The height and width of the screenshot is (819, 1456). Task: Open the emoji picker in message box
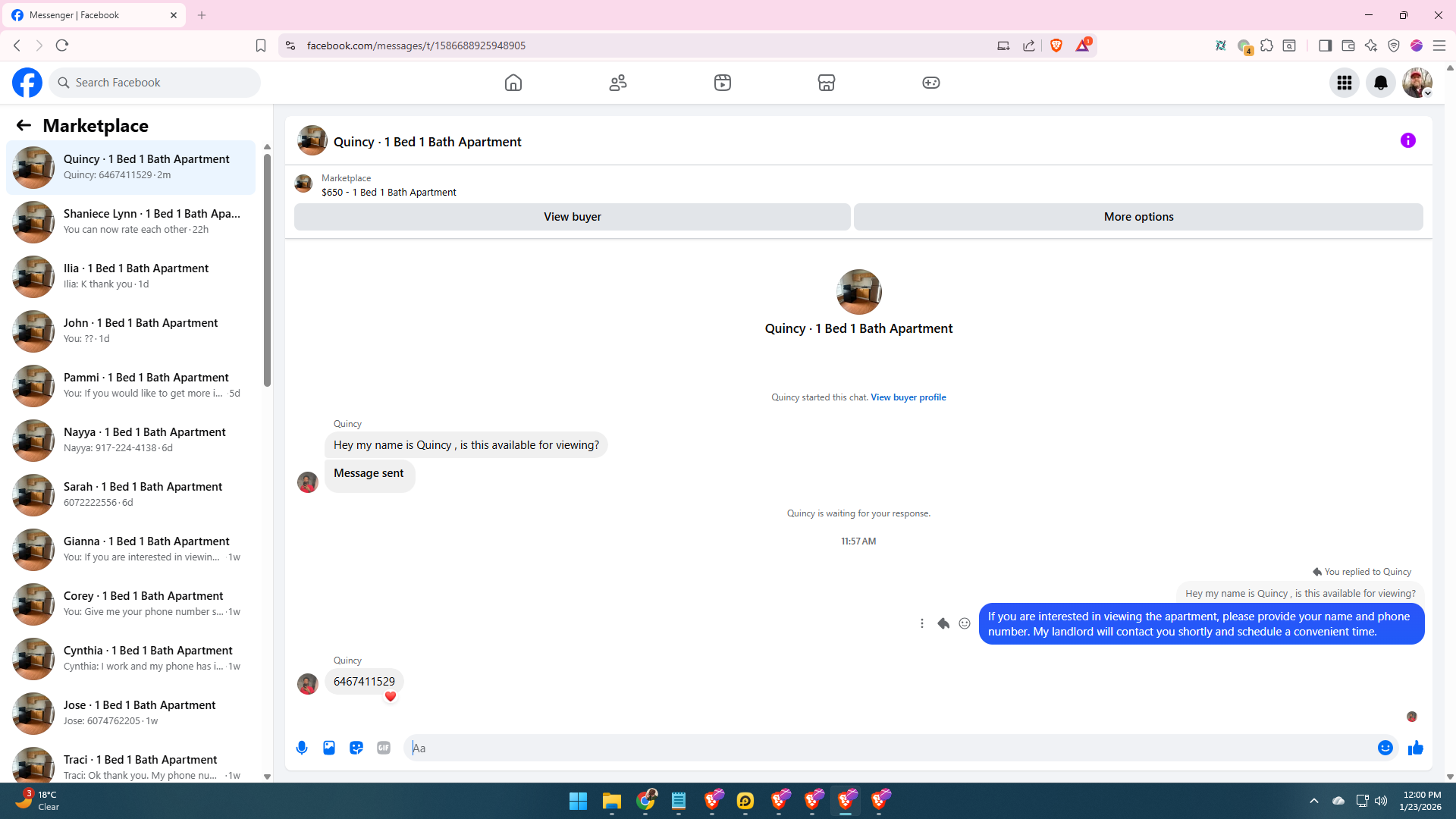1385,748
